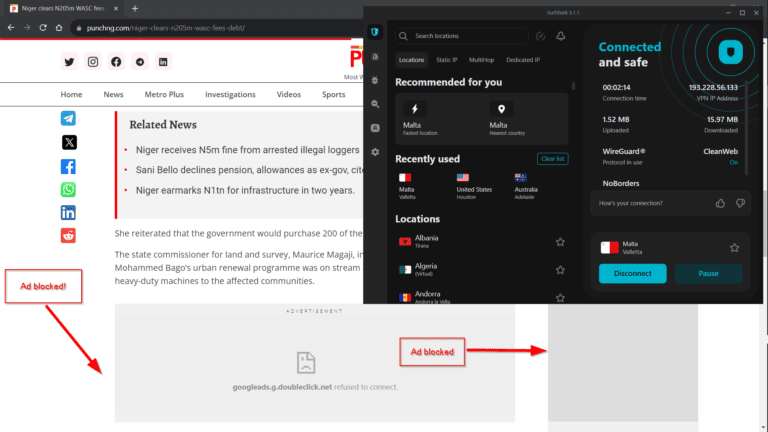
Task: Give thumbs down for connection quality
Action: (740, 203)
